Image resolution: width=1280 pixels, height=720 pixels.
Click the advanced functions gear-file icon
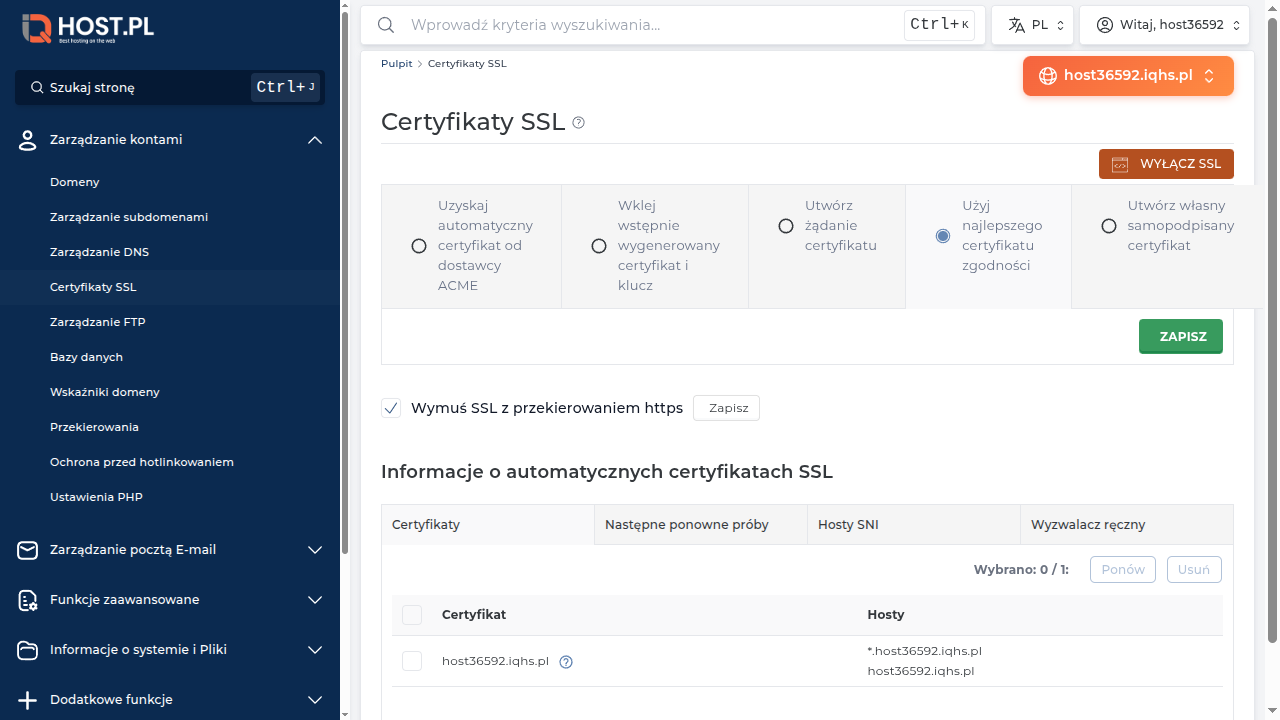pos(28,600)
